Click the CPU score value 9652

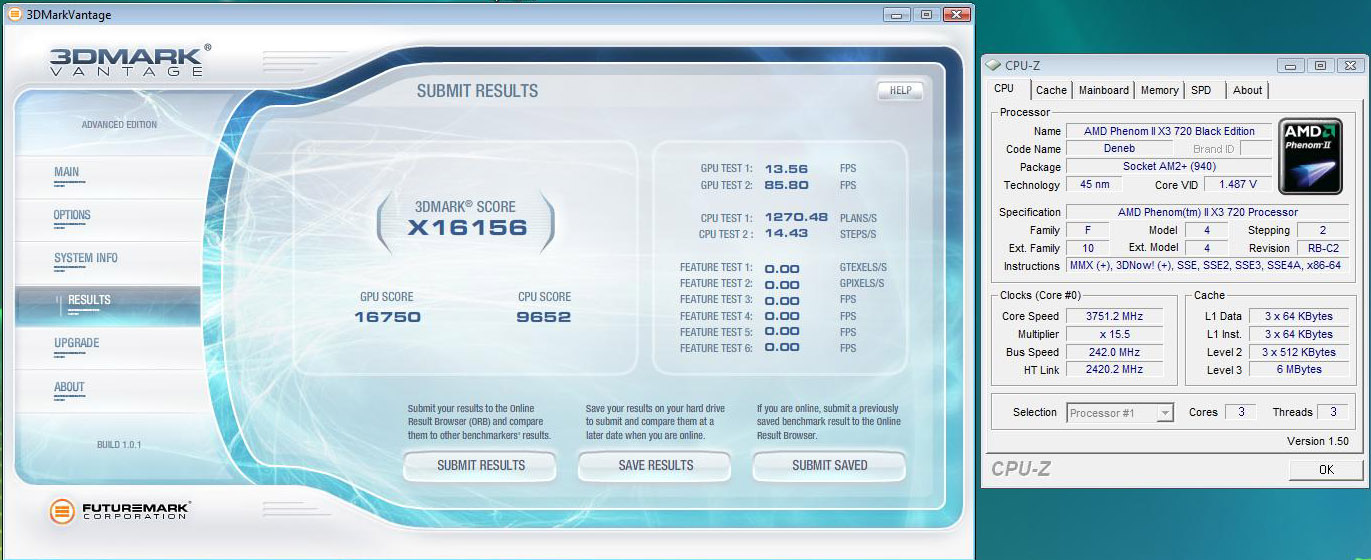point(544,317)
